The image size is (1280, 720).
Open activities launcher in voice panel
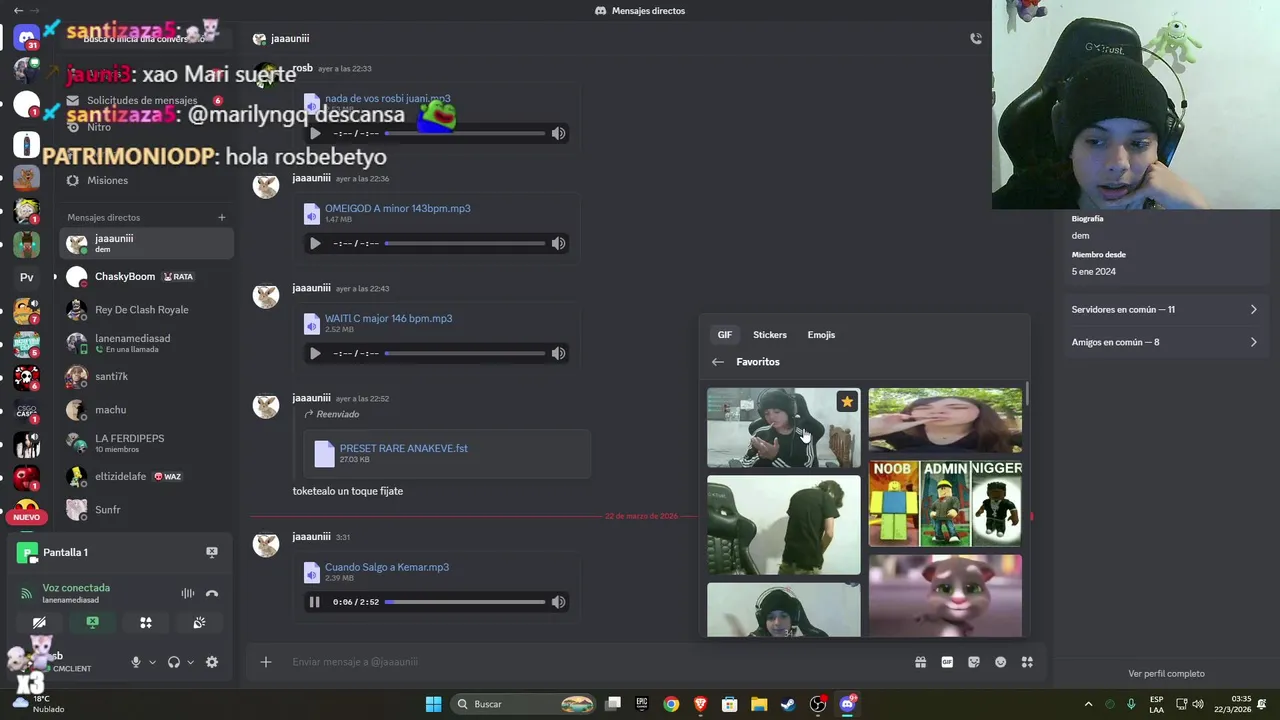tap(146, 622)
